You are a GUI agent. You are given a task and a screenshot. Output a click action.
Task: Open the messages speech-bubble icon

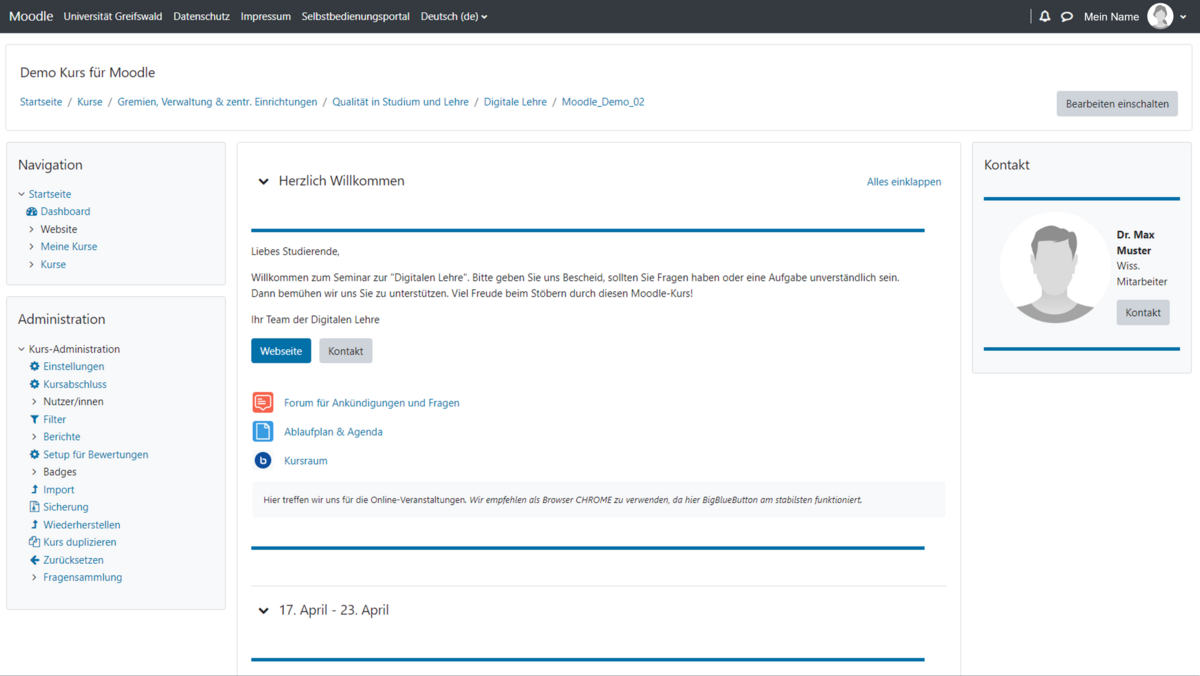click(1066, 16)
